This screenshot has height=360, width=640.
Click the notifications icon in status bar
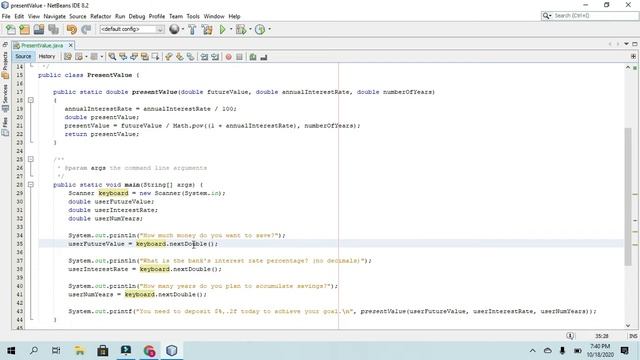coord(570,336)
